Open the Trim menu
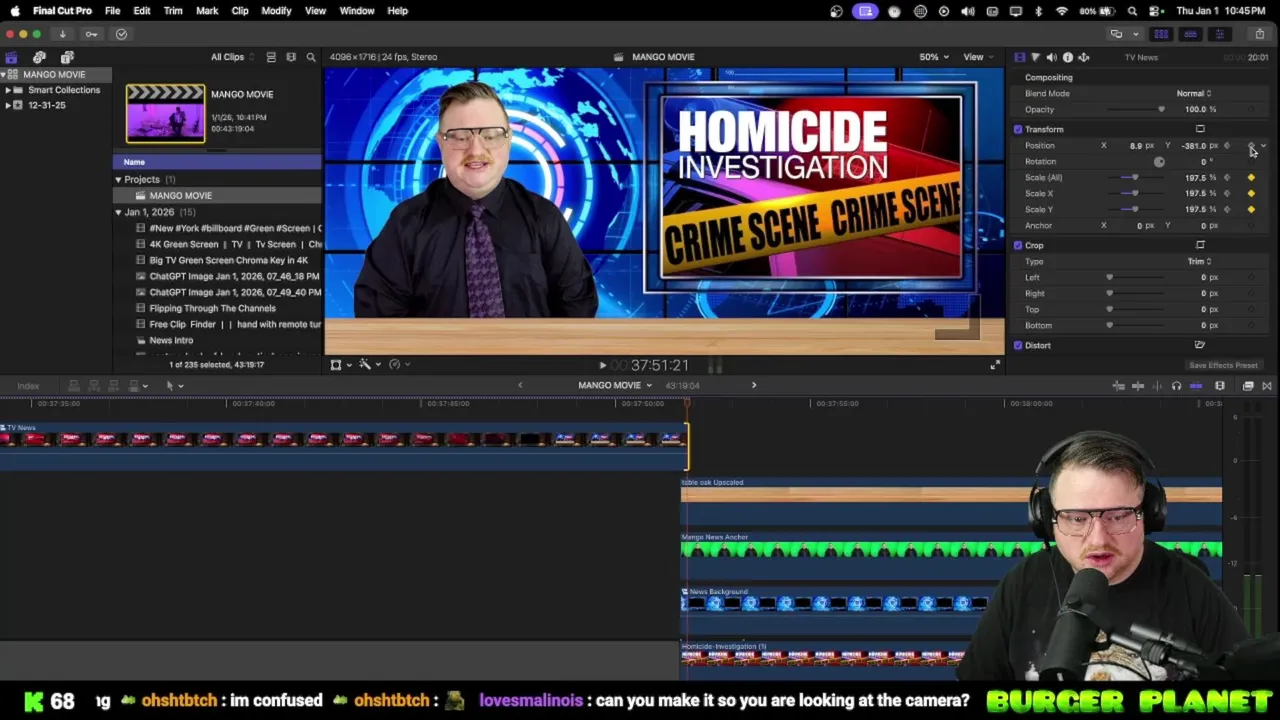The image size is (1280, 720). (173, 11)
